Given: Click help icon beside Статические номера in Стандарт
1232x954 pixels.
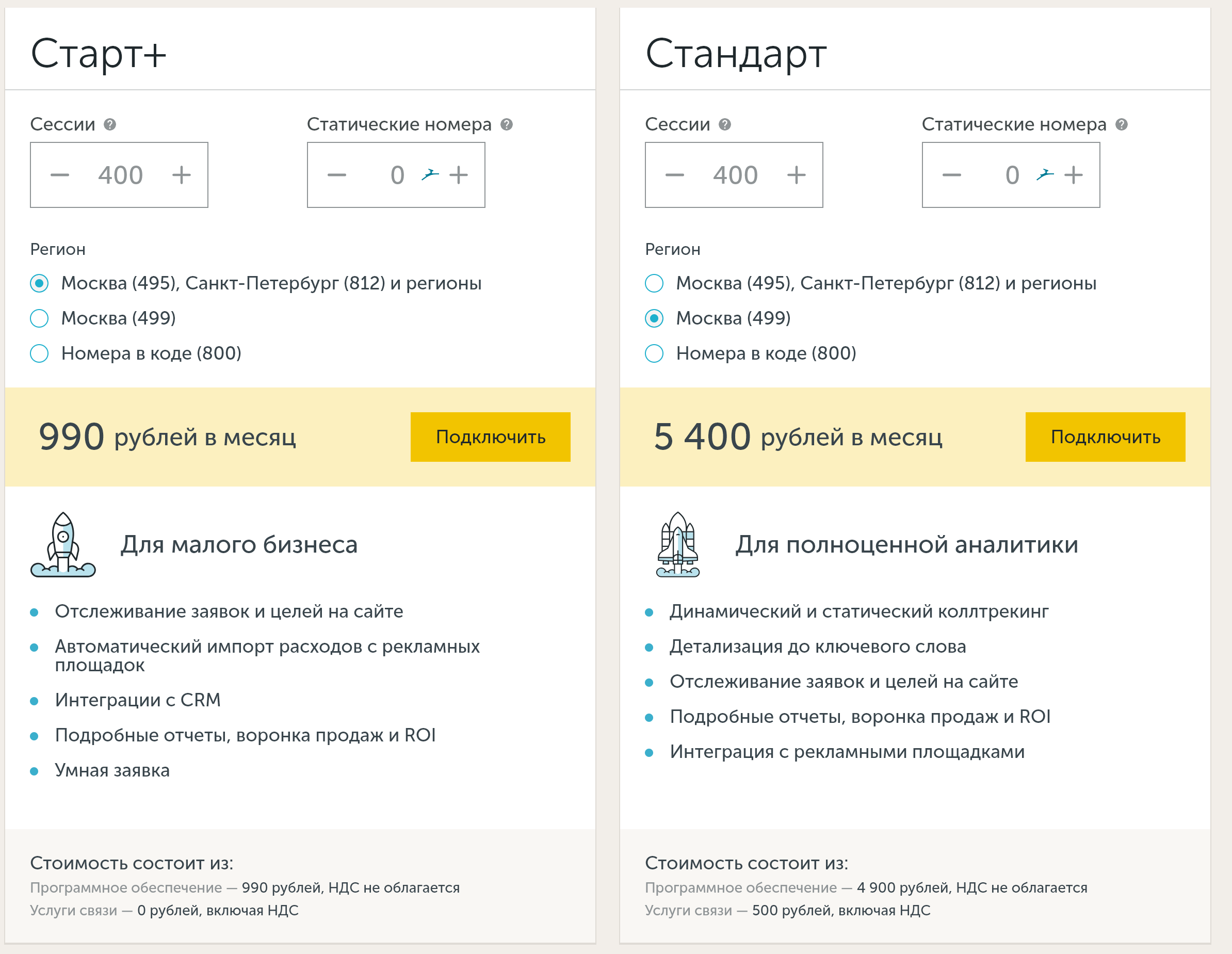Looking at the screenshot, I should (1122, 124).
